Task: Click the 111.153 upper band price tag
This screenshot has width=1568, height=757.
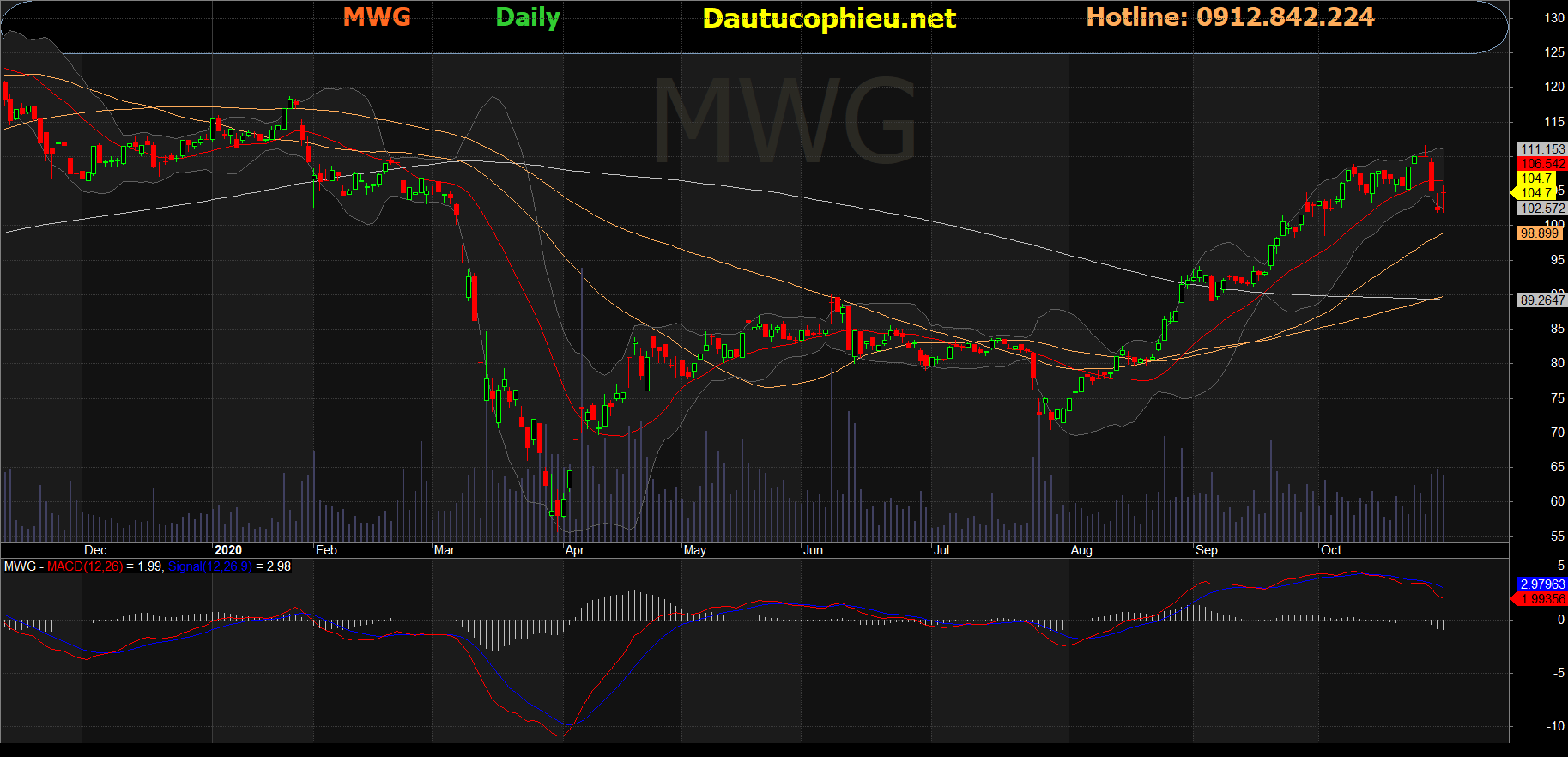Action: click(1542, 149)
